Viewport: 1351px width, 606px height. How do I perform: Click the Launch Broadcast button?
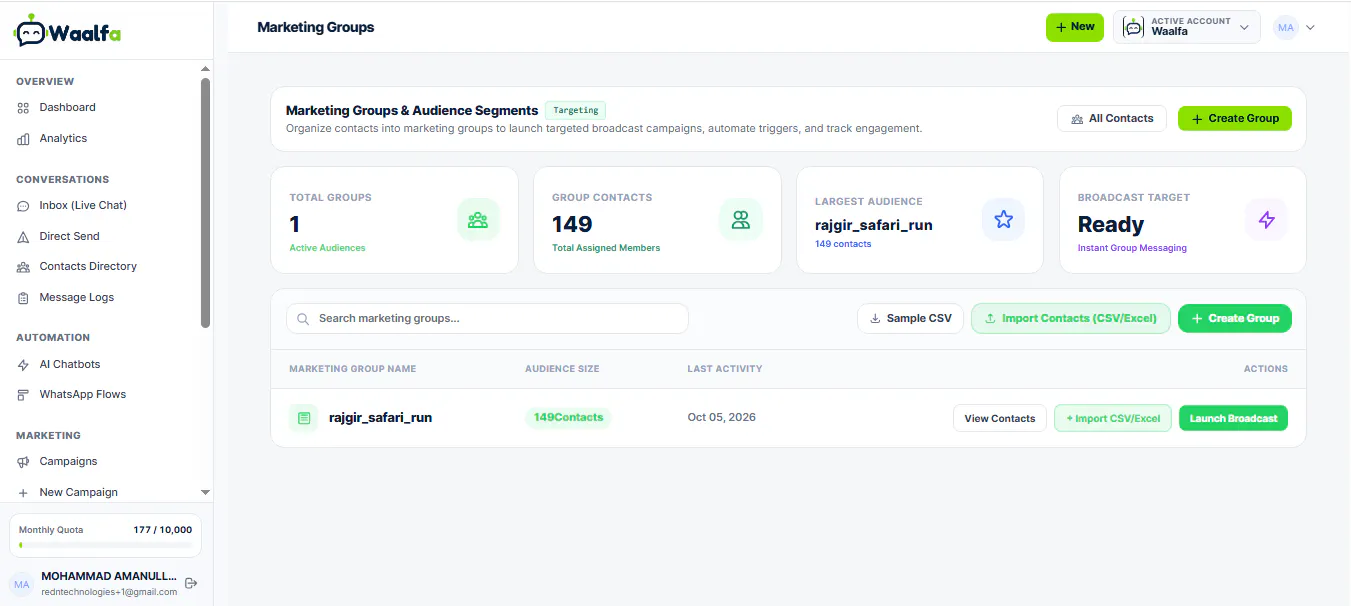1233,418
